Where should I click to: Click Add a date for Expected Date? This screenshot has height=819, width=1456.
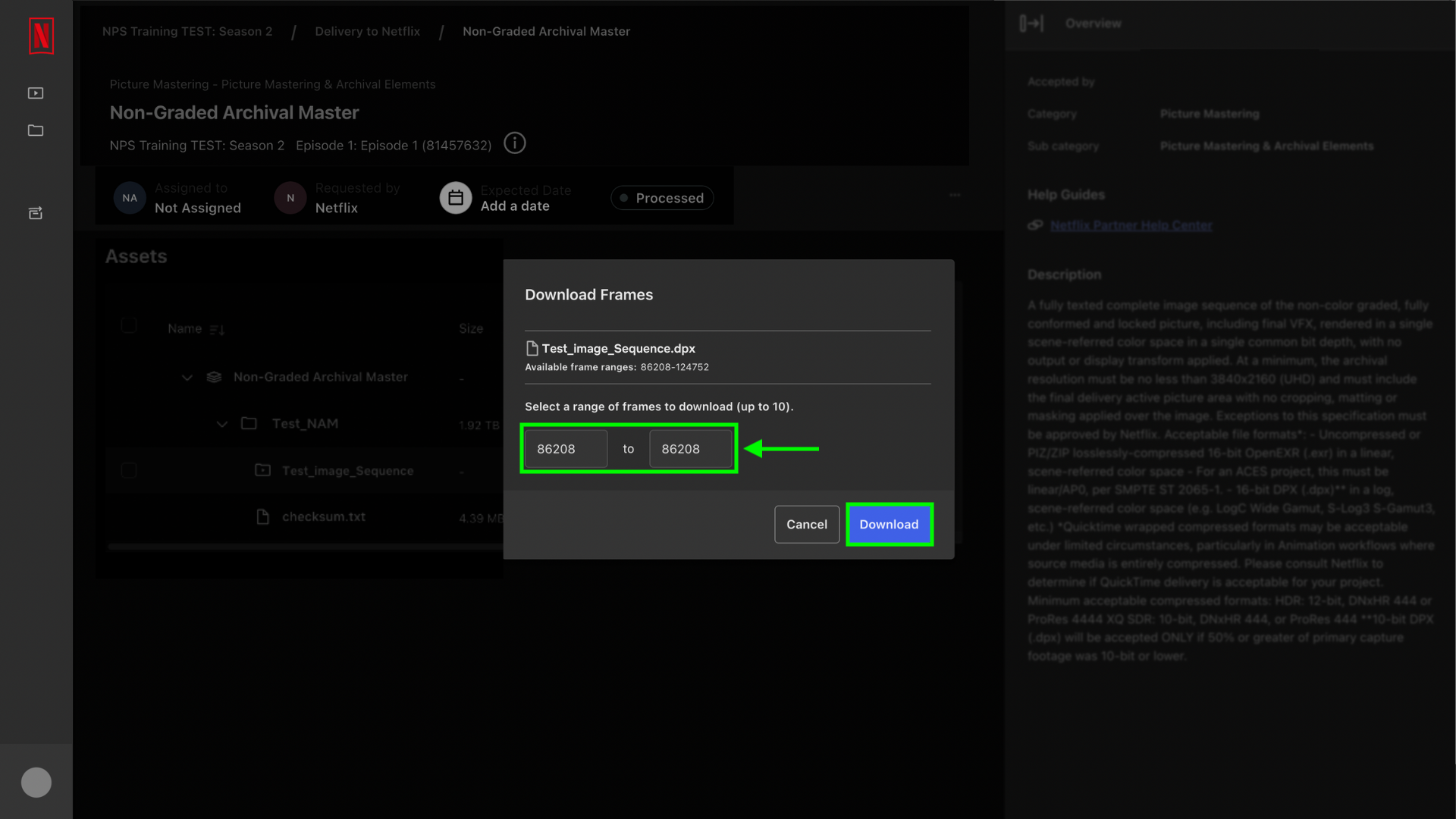(x=515, y=206)
